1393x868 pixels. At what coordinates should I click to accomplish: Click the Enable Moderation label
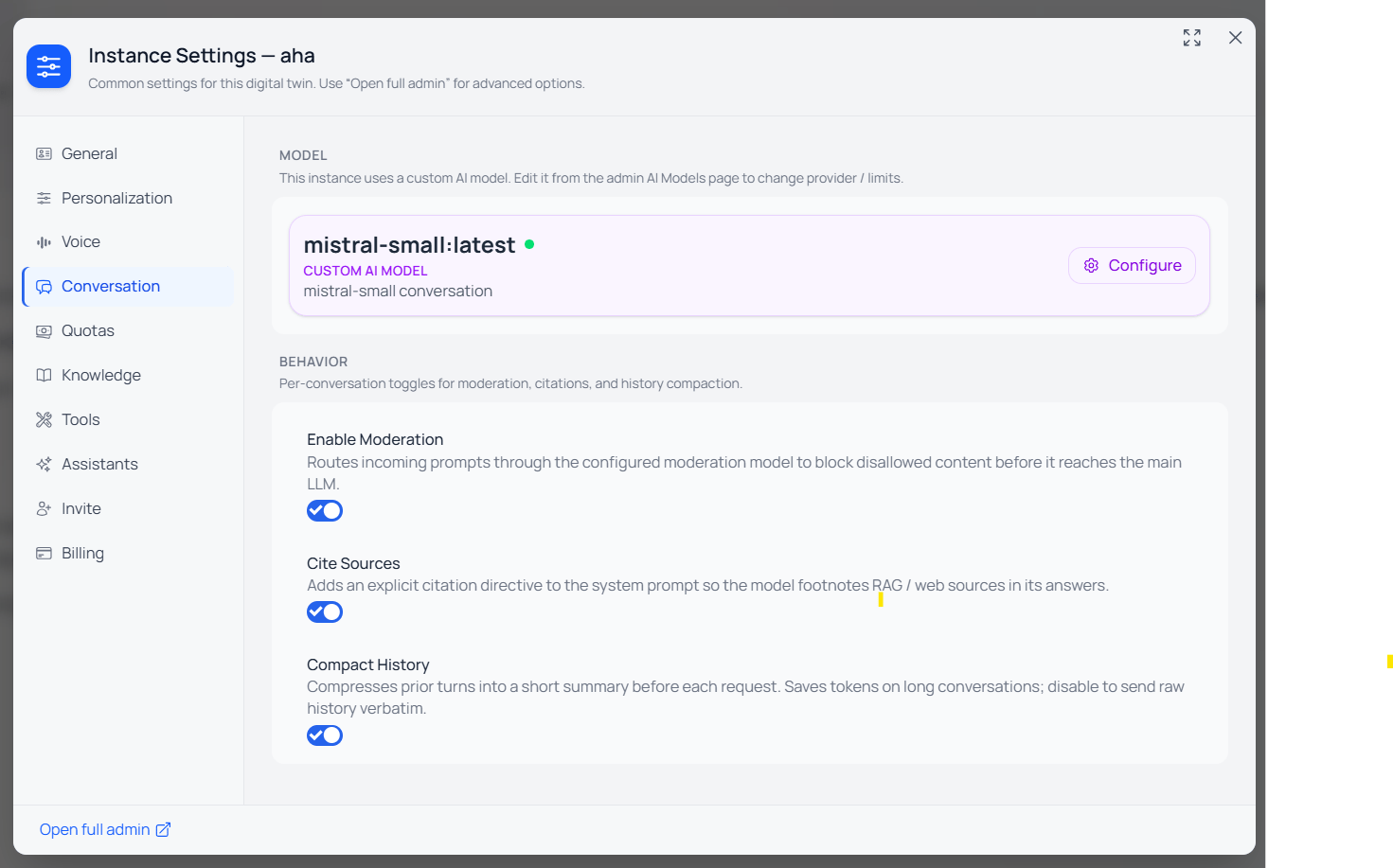[x=375, y=439]
